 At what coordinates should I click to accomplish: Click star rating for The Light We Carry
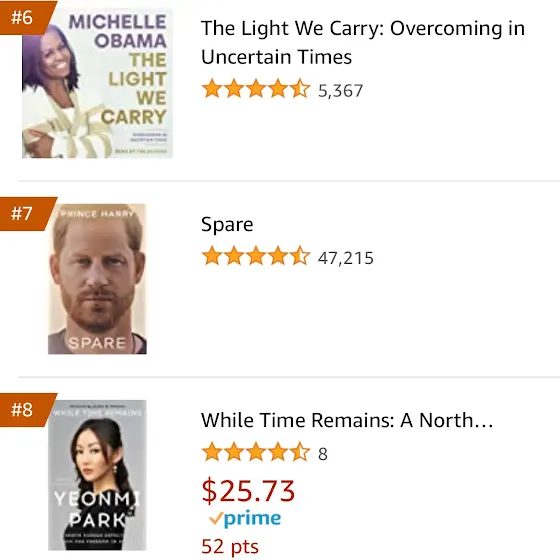coord(256,89)
